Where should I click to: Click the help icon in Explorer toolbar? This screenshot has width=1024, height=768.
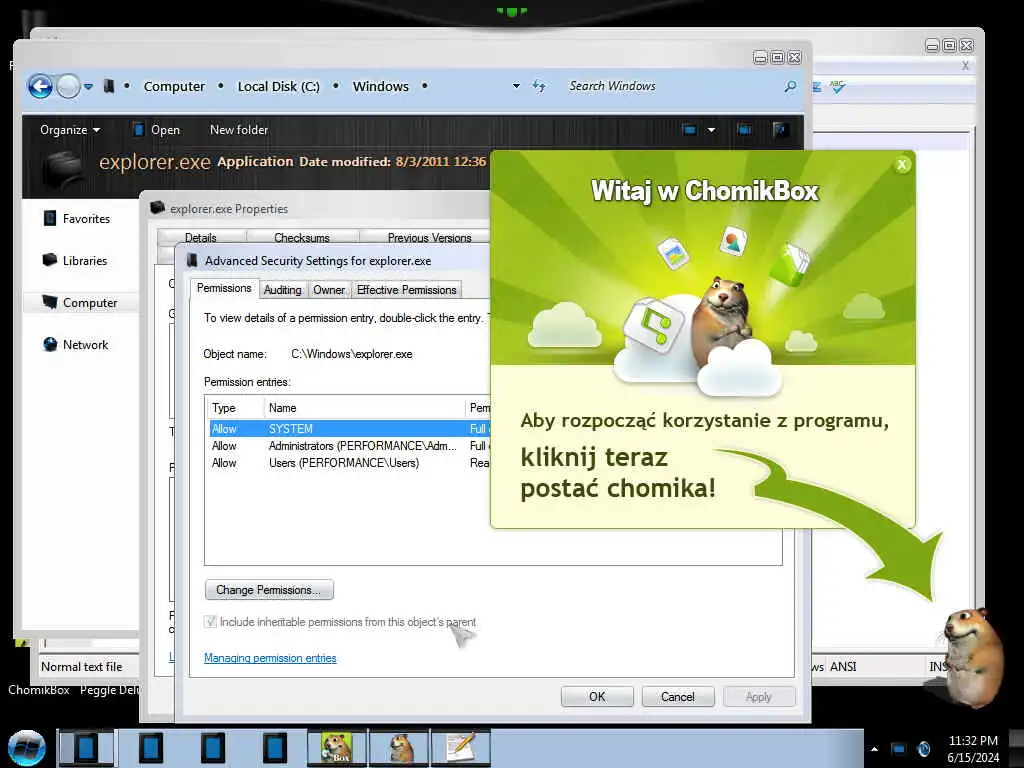[x=780, y=129]
